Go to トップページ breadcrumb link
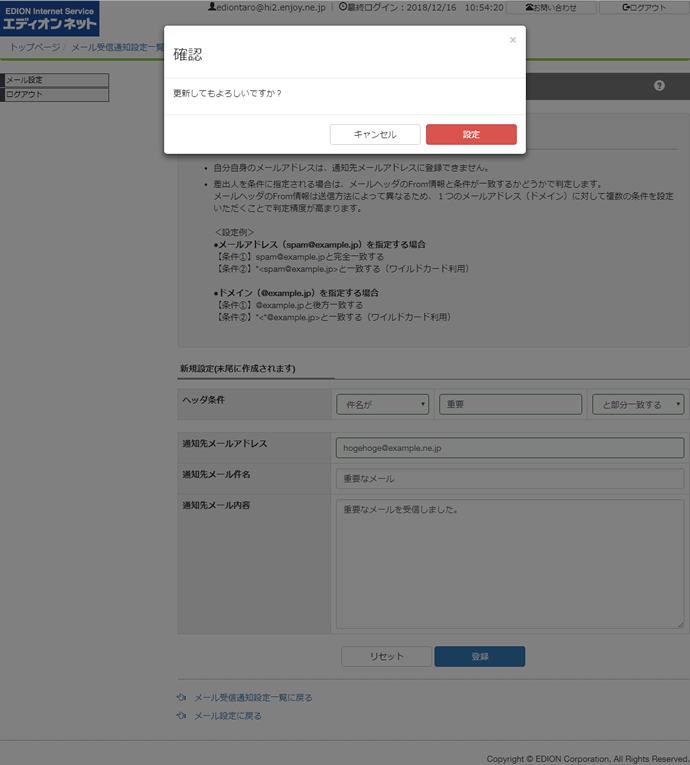 click(34, 47)
